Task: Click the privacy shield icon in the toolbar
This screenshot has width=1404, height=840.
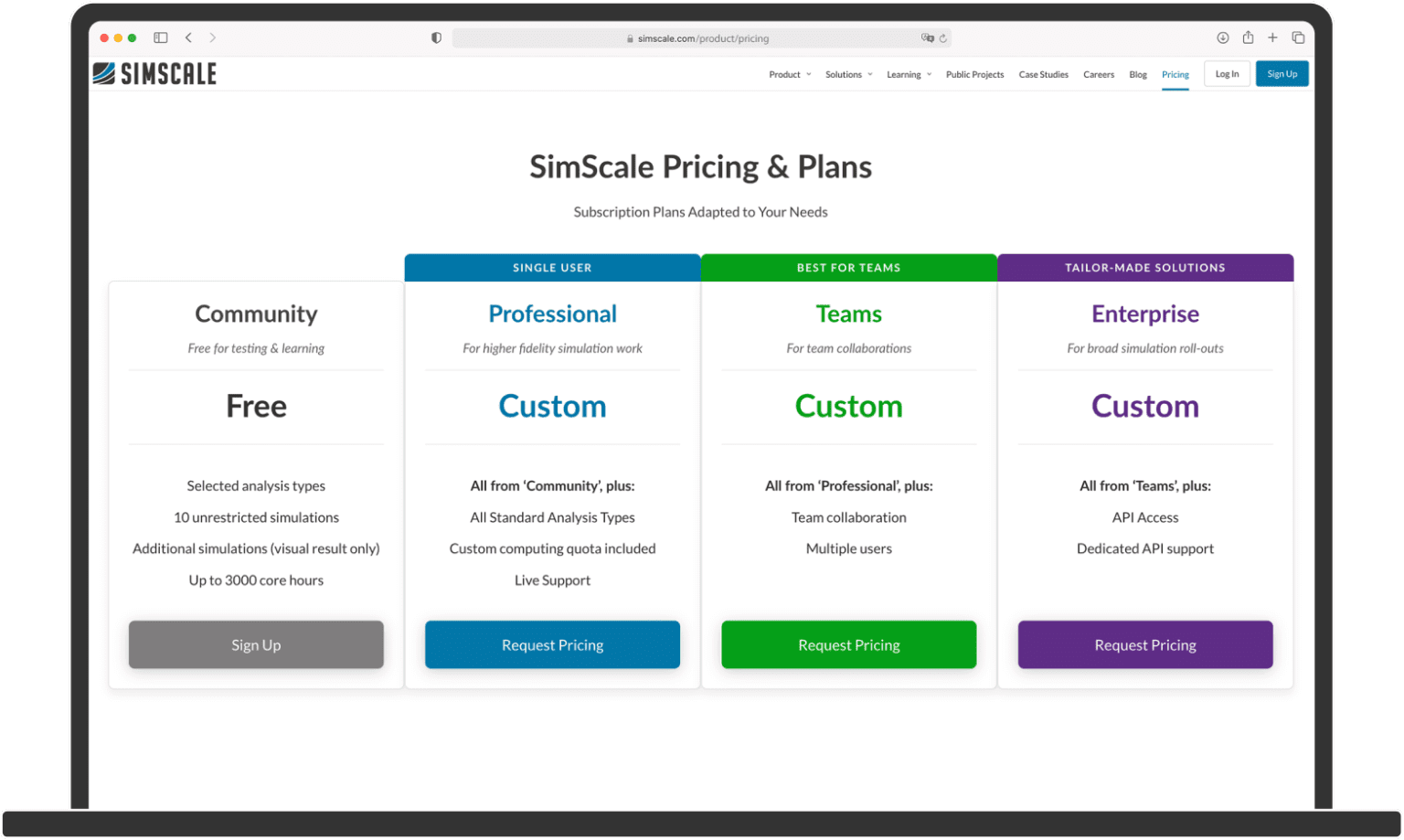Action: click(x=436, y=37)
